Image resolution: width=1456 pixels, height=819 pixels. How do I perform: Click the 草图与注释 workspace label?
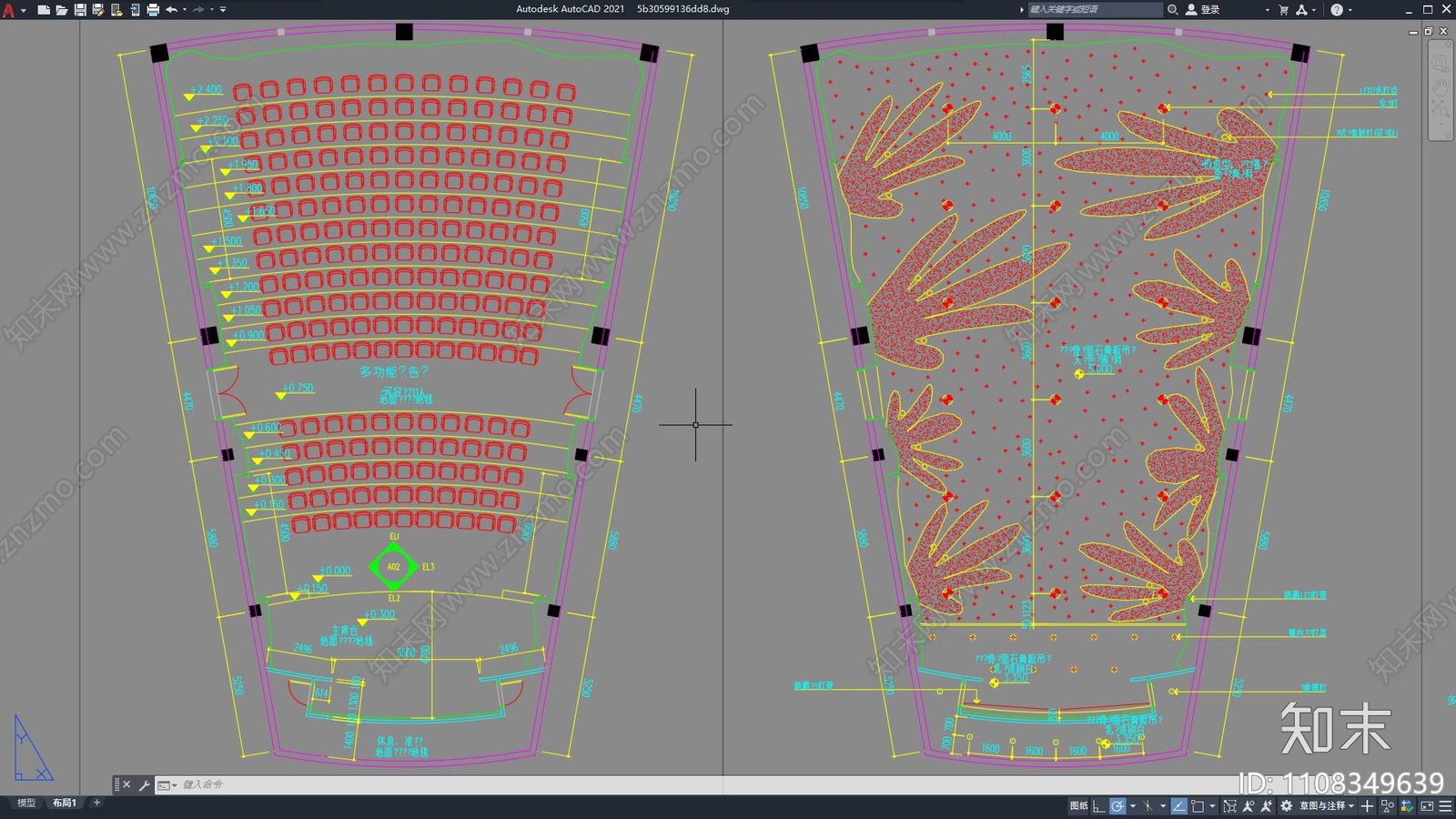(1322, 806)
